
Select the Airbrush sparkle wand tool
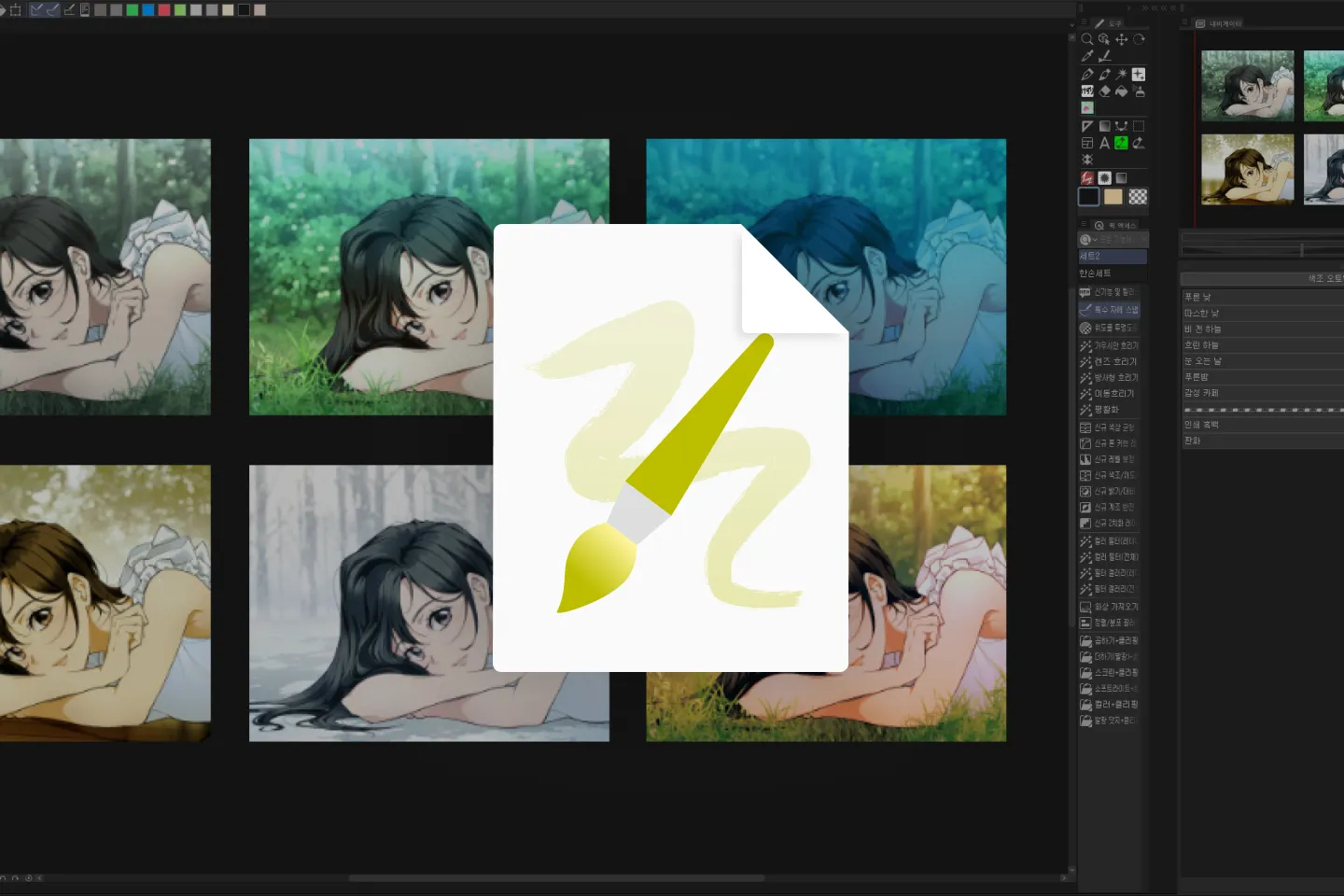point(1121,74)
